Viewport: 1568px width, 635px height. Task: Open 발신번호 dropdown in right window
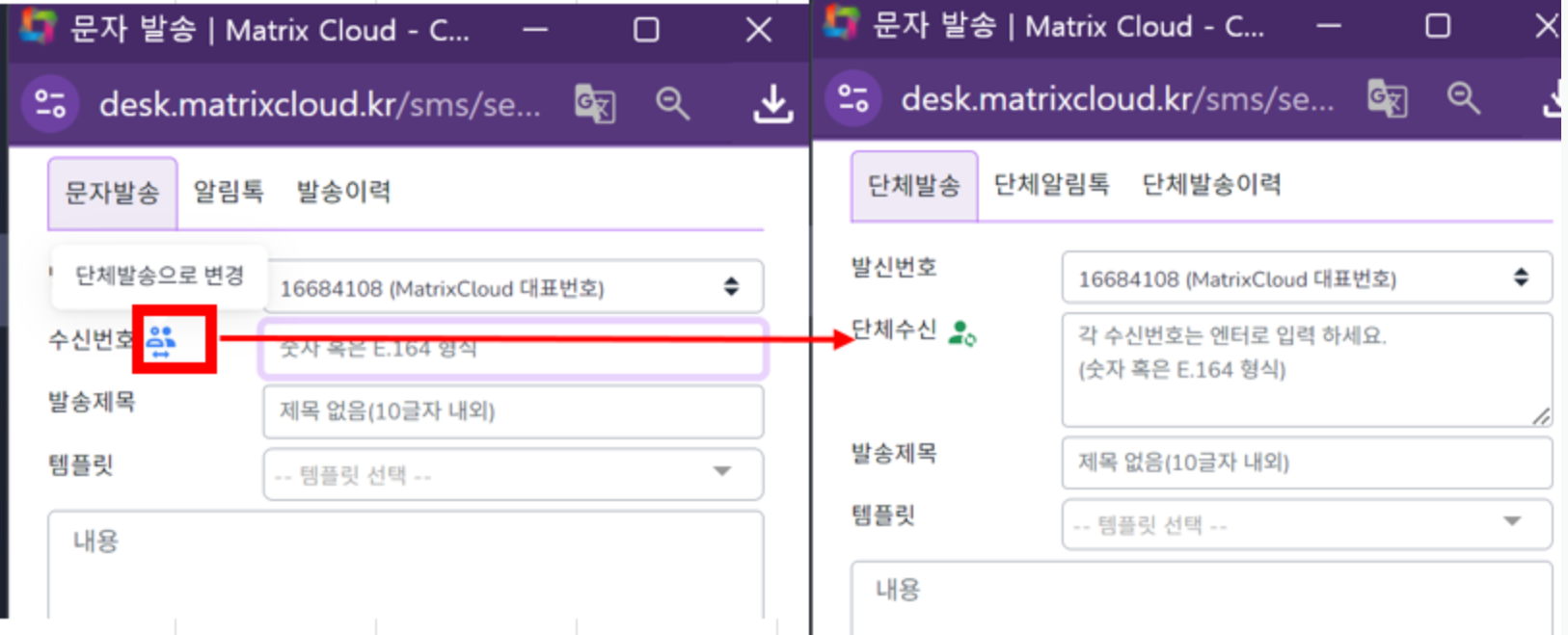pyautogui.click(x=1306, y=278)
